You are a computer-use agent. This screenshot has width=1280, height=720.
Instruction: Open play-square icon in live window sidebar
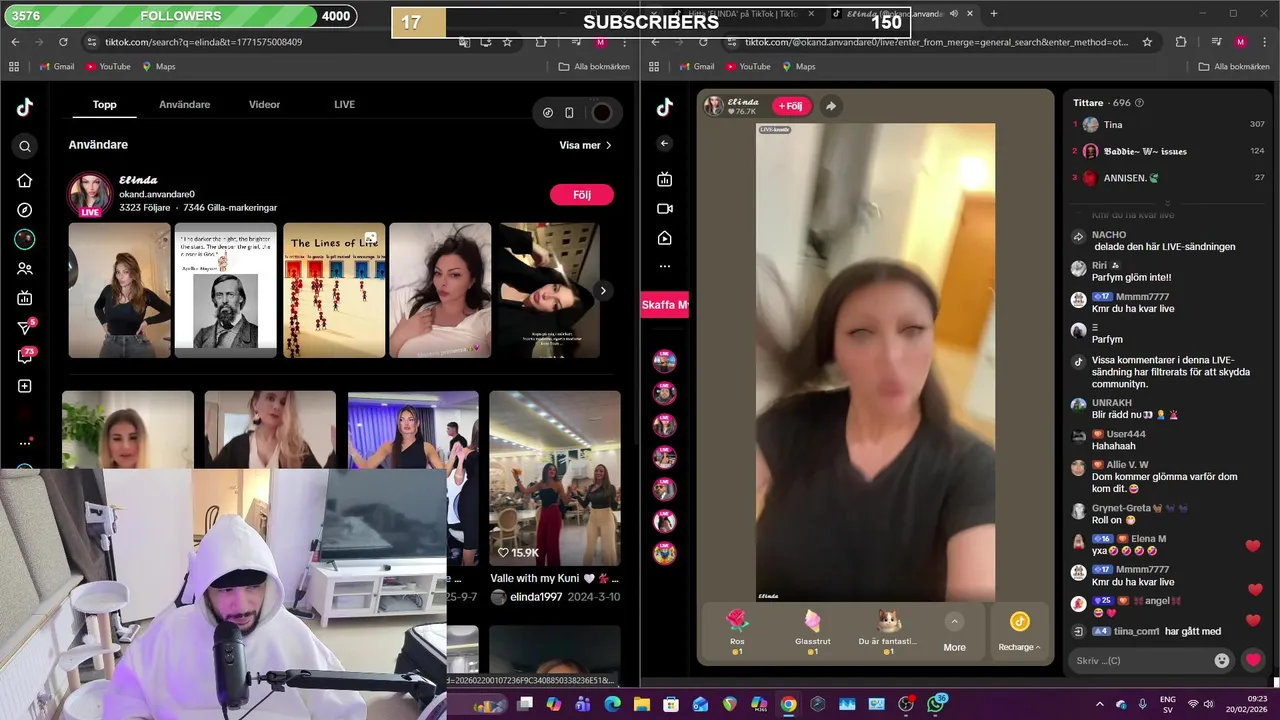(x=665, y=238)
